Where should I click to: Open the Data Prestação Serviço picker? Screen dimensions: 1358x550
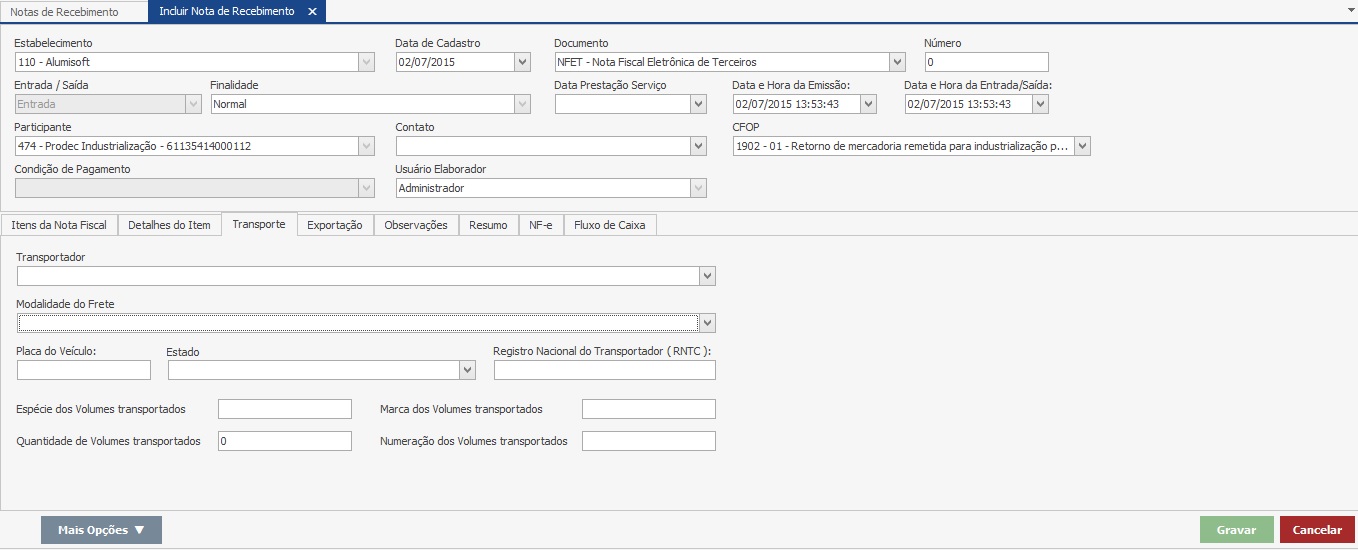point(698,104)
